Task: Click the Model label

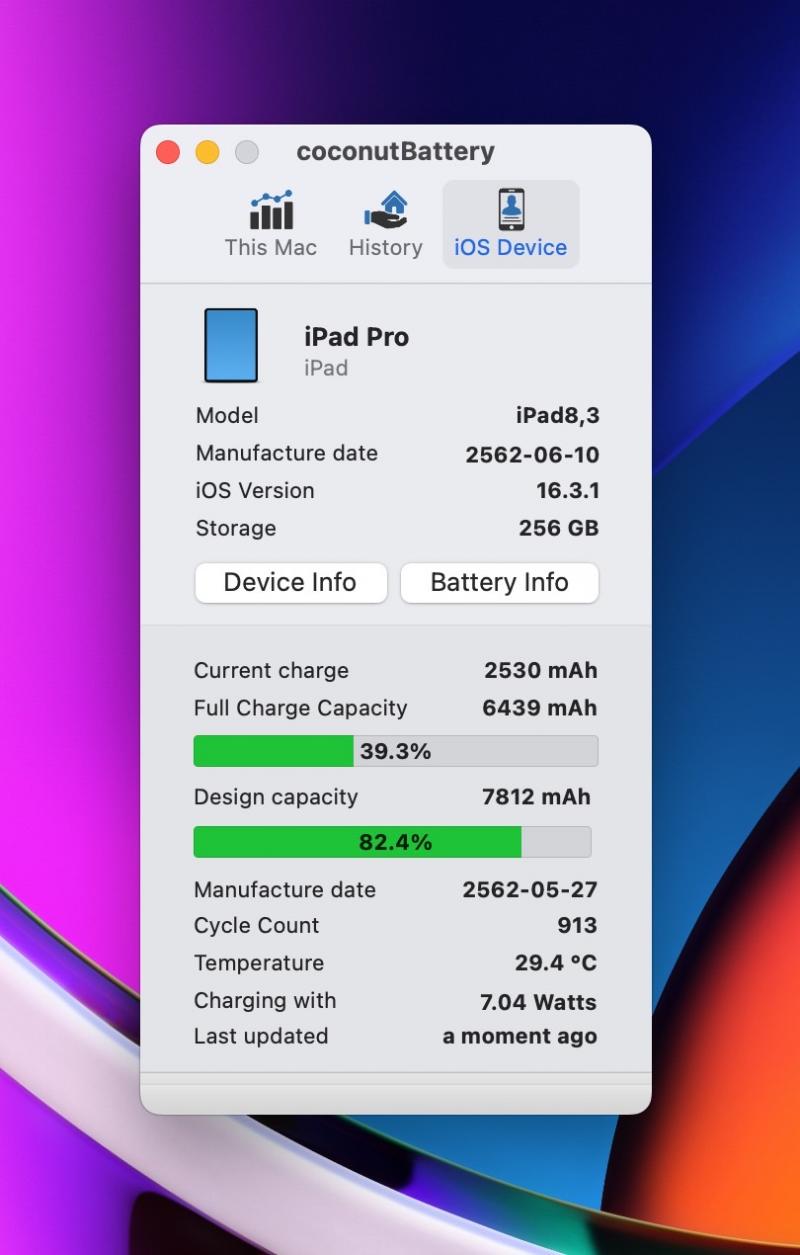Action: click(227, 416)
